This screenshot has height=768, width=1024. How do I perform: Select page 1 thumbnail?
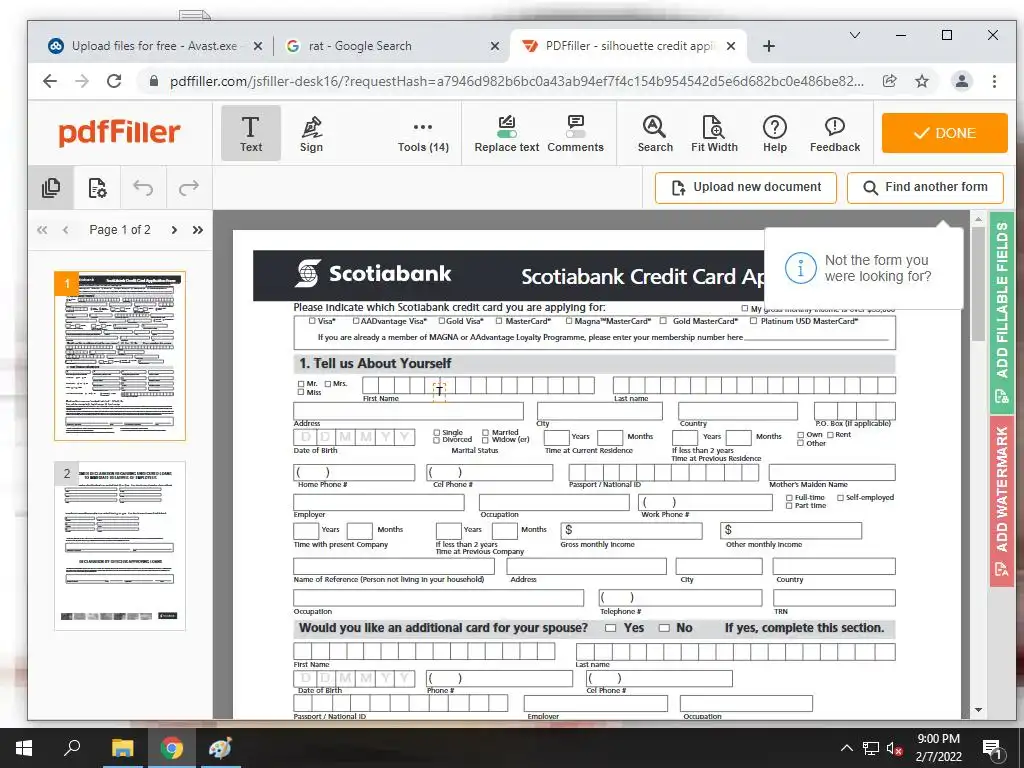coord(120,356)
